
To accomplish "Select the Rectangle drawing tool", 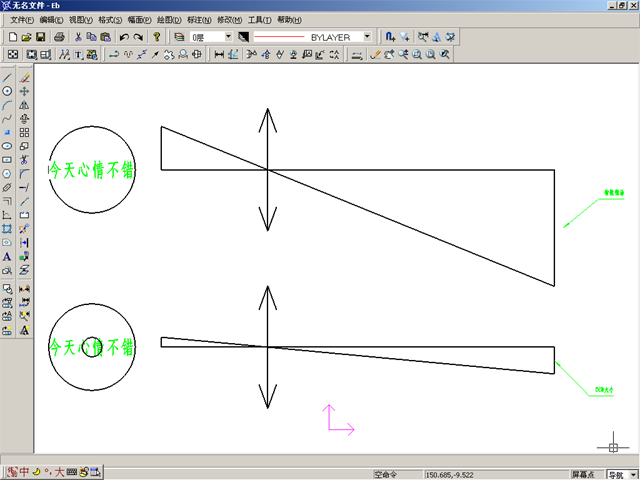I will coord(7,160).
